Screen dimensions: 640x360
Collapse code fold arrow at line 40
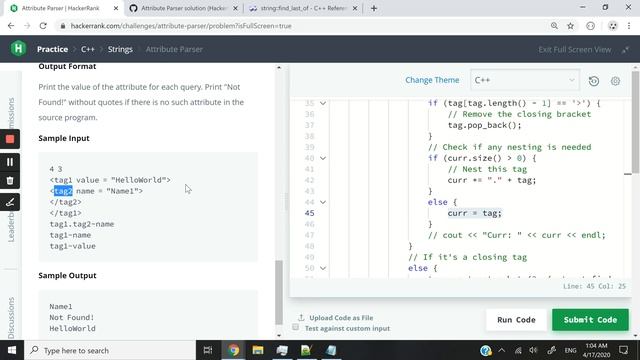click(x=323, y=158)
